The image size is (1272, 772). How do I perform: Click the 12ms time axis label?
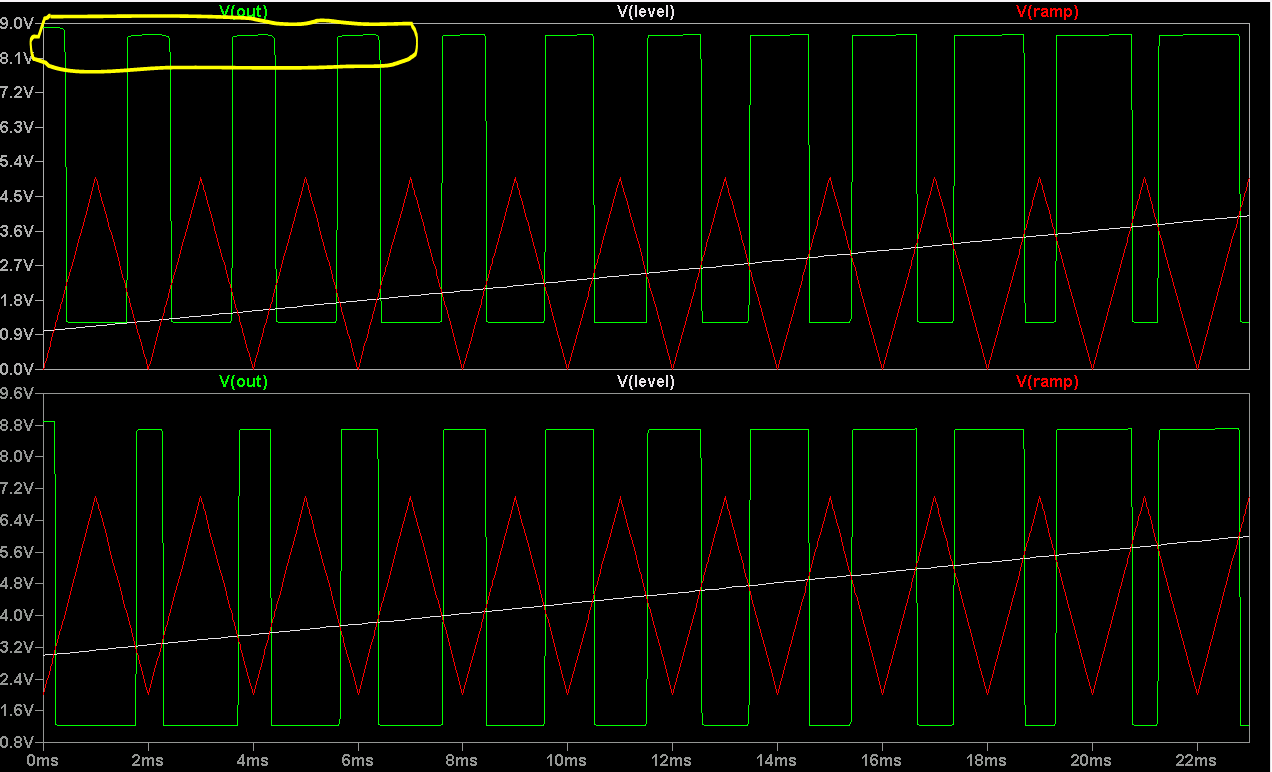coord(672,761)
